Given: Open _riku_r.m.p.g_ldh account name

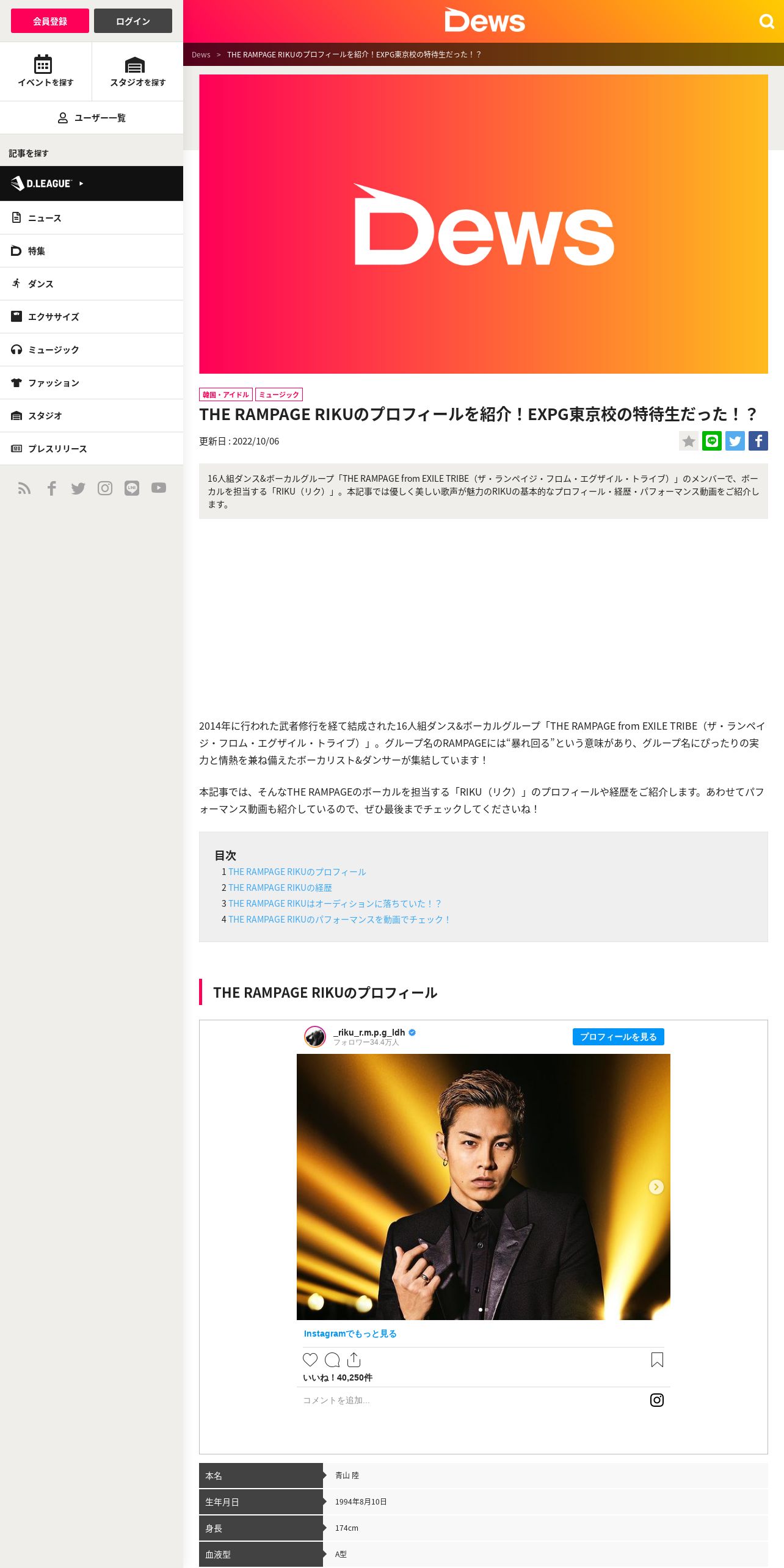Looking at the screenshot, I should pos(369,1033).
